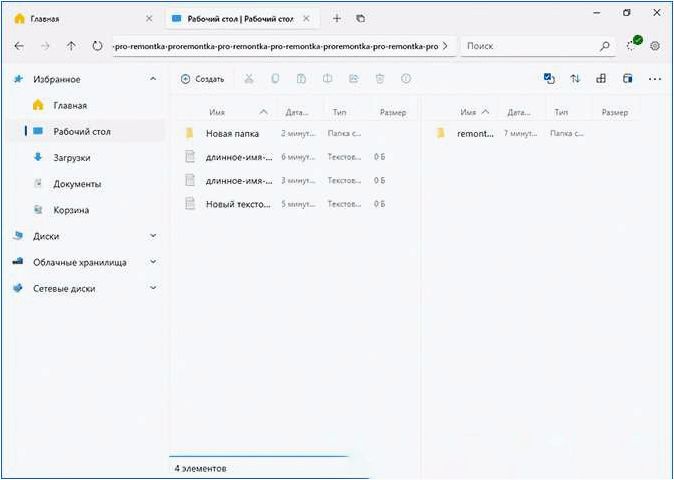
Task: Sort left pane by Тип column
Action: pos(339,113)
